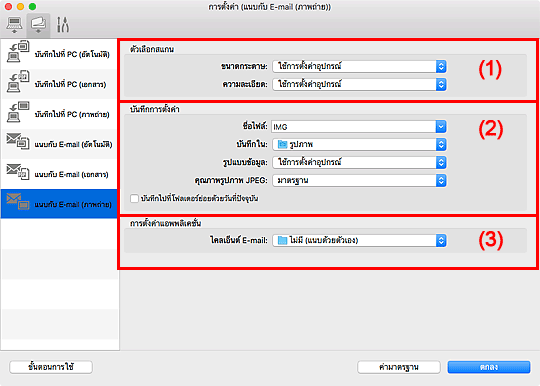The height and width of the screenshot is (386, 540).
Task: Open the รูปแบบข้อมูล data format dropdown
Action: 359,162
